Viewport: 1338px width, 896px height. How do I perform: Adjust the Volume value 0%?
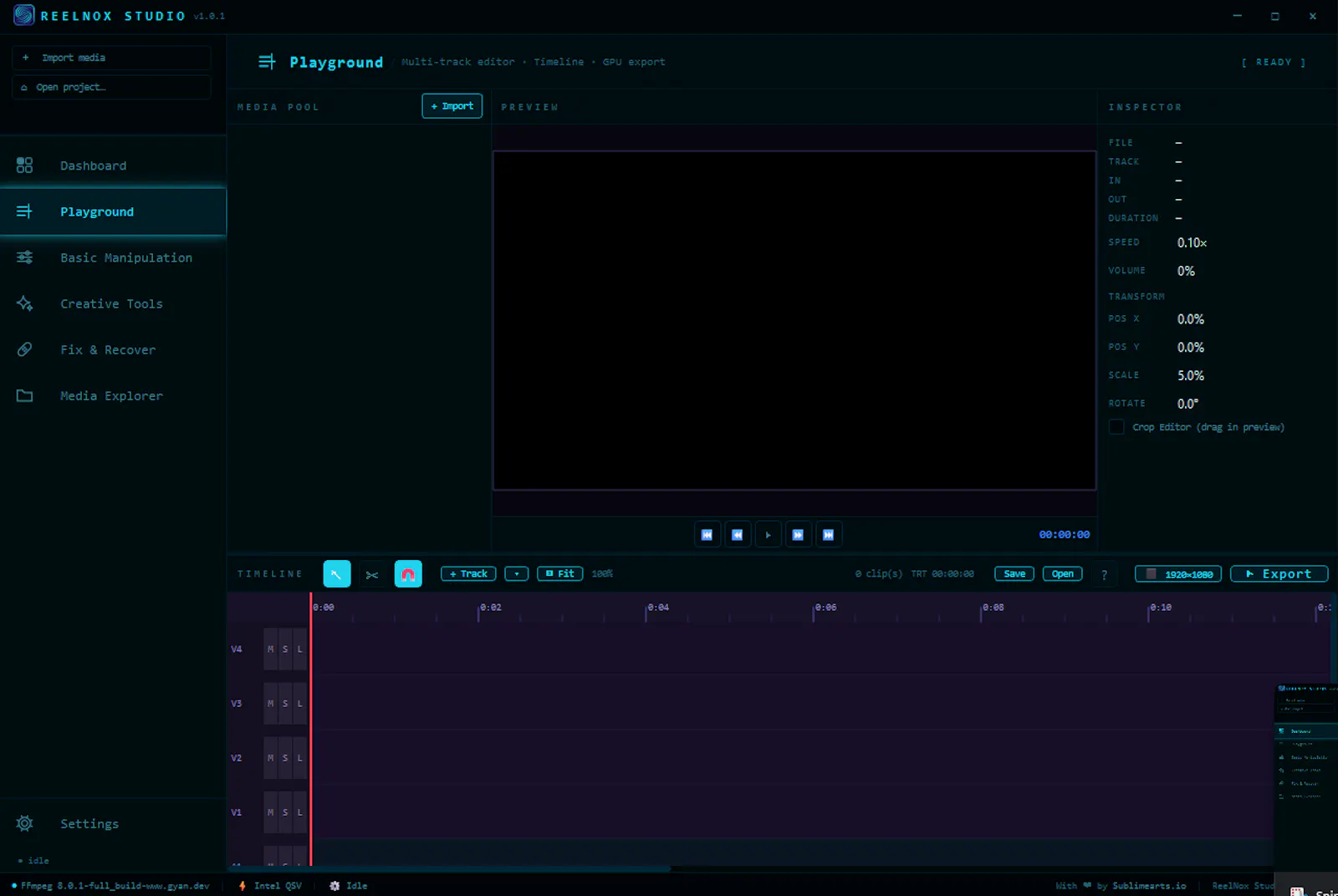point(1186,271)
